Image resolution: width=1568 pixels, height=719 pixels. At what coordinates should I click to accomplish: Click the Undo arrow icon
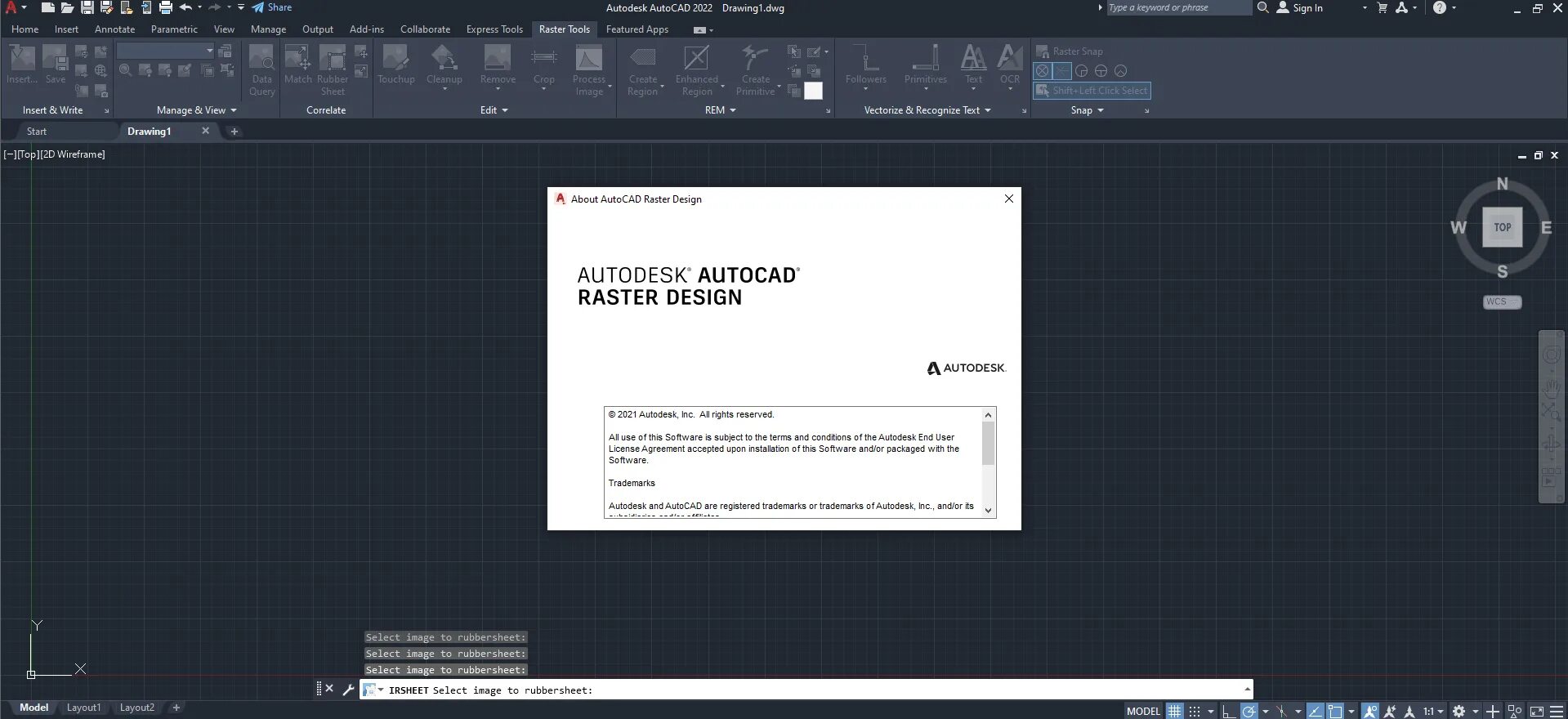185,7
